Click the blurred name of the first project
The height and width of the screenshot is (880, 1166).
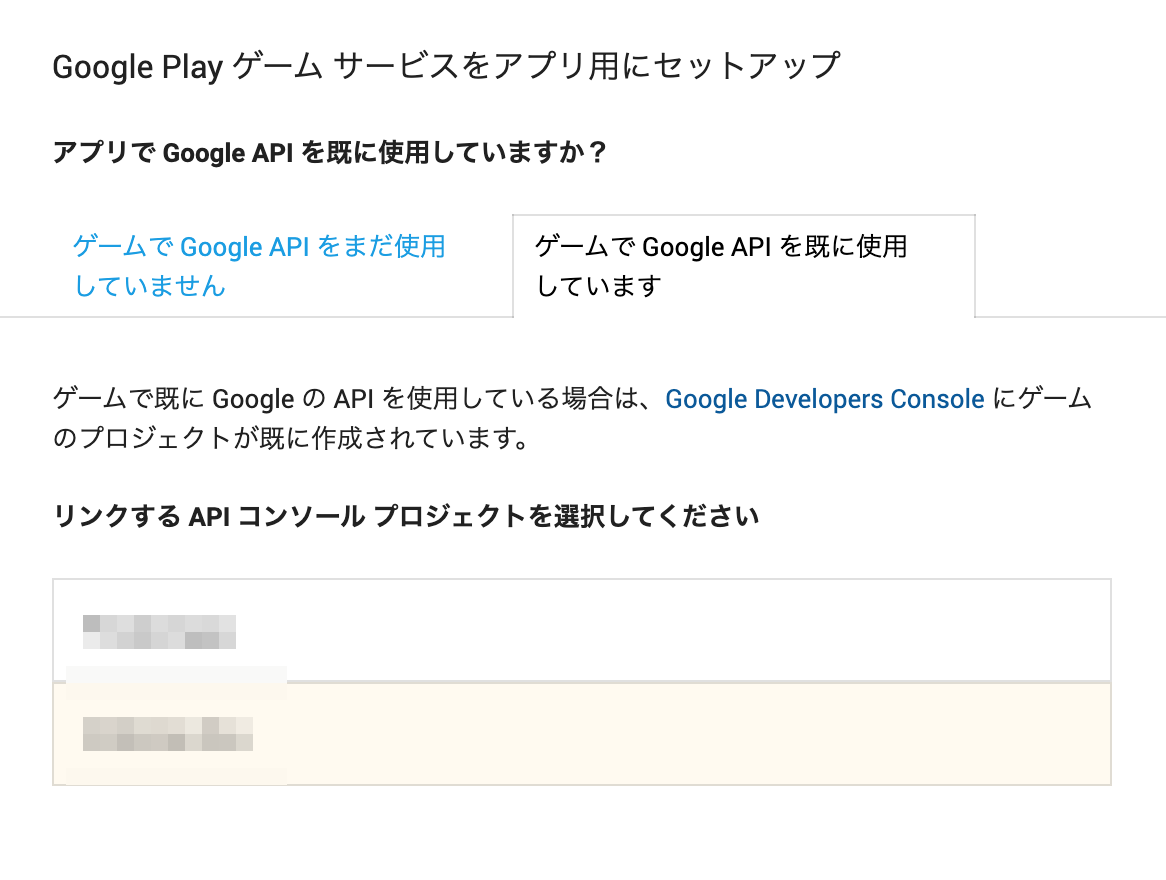(x=160, y=632)
